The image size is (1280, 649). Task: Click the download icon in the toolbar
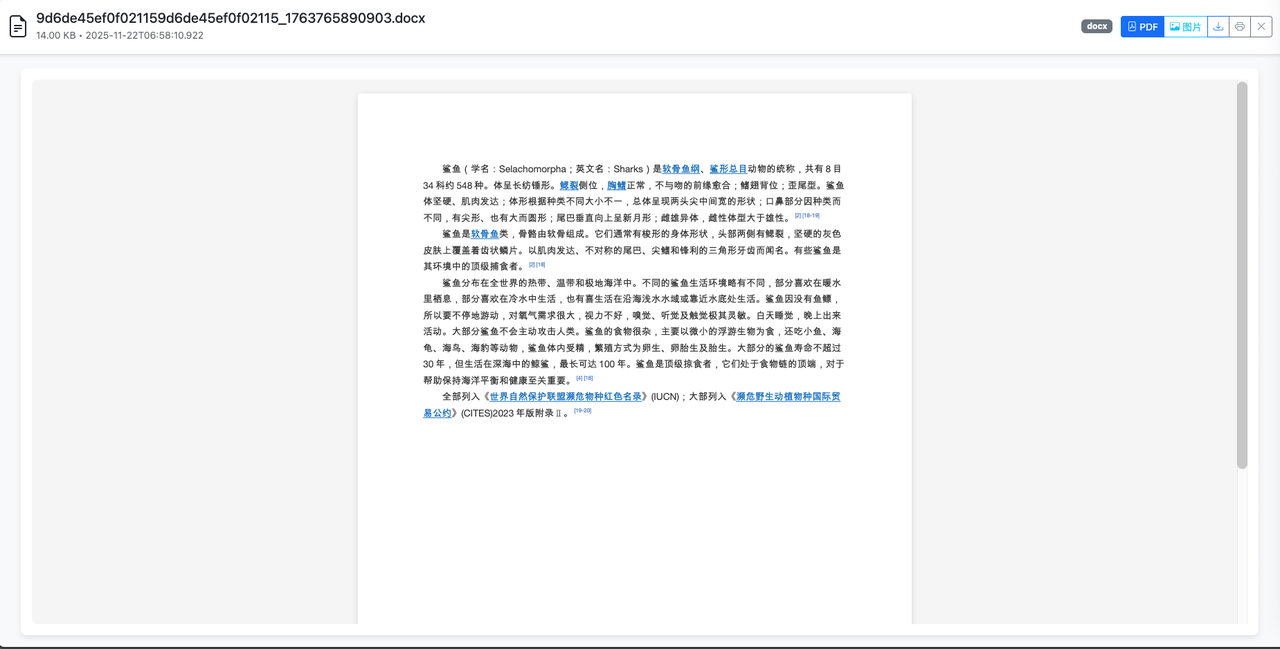pyautogui.click(x=1217, y=26)
